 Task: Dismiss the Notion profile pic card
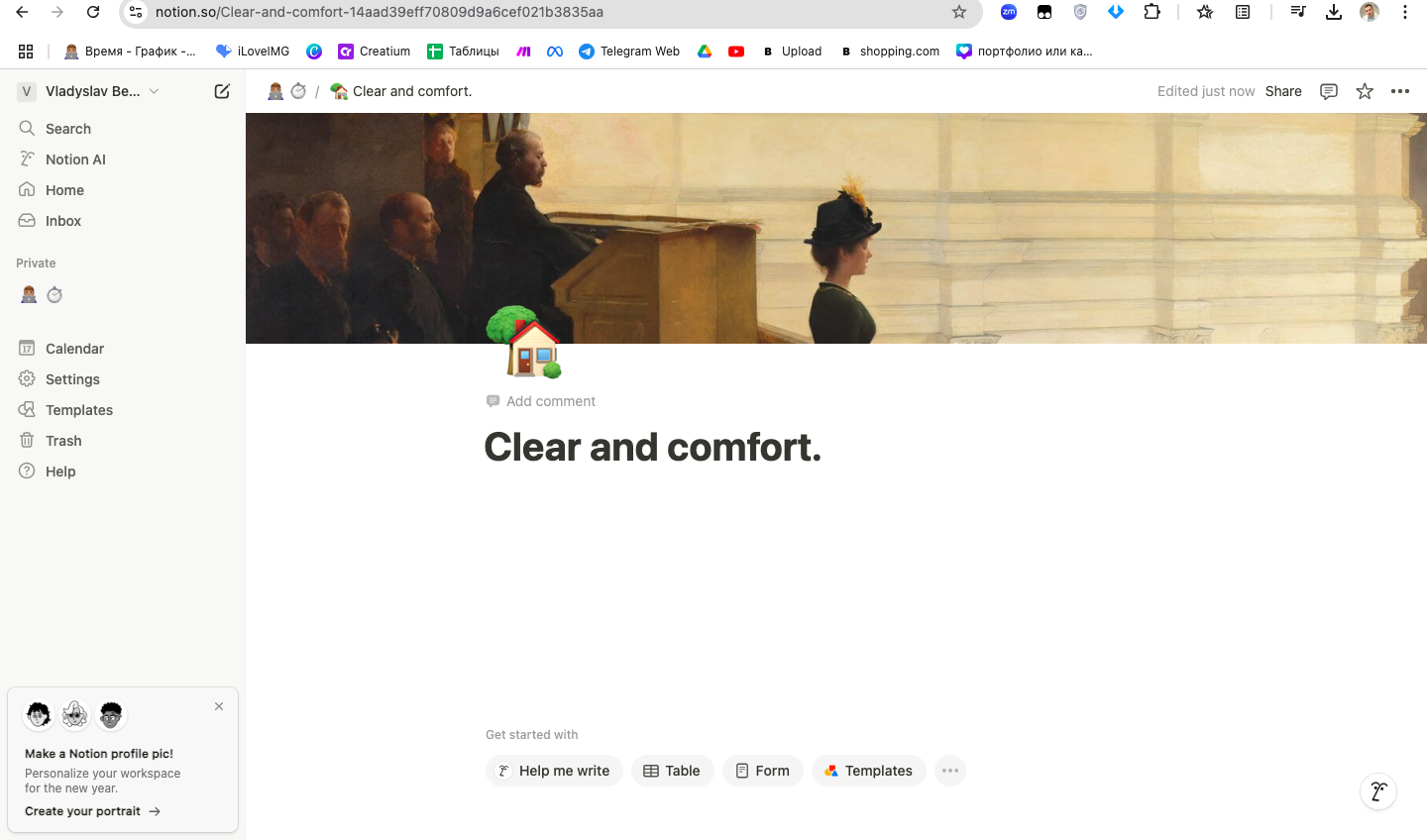pos(219,706)
